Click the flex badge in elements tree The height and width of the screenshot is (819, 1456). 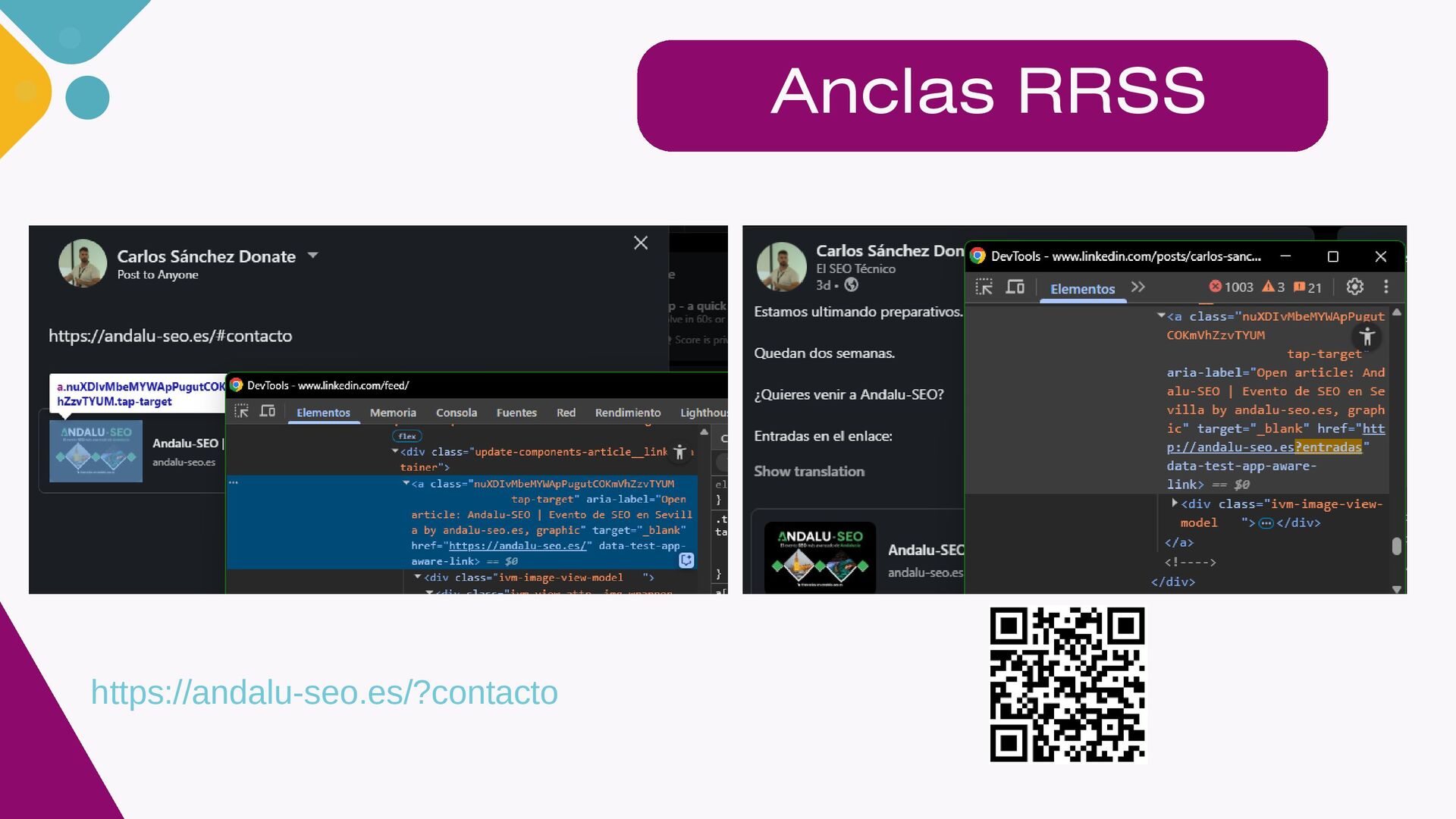[x=407, y=436]
